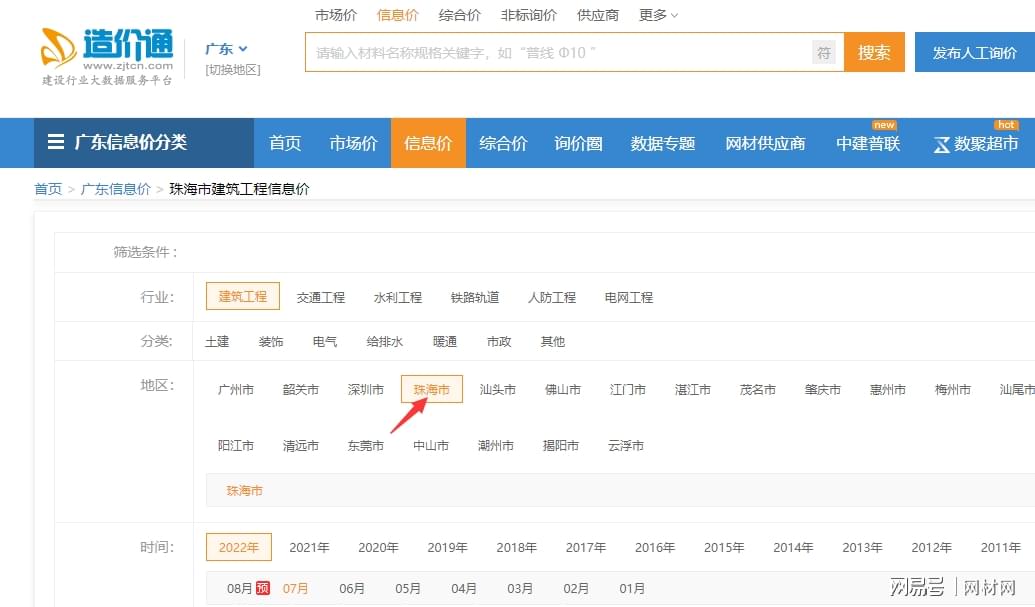Image resolution: width=1035 pixels, height=607 pixels.
Task: Select the highlighted 信息价 navigation tab
Action: pos(428,143)
